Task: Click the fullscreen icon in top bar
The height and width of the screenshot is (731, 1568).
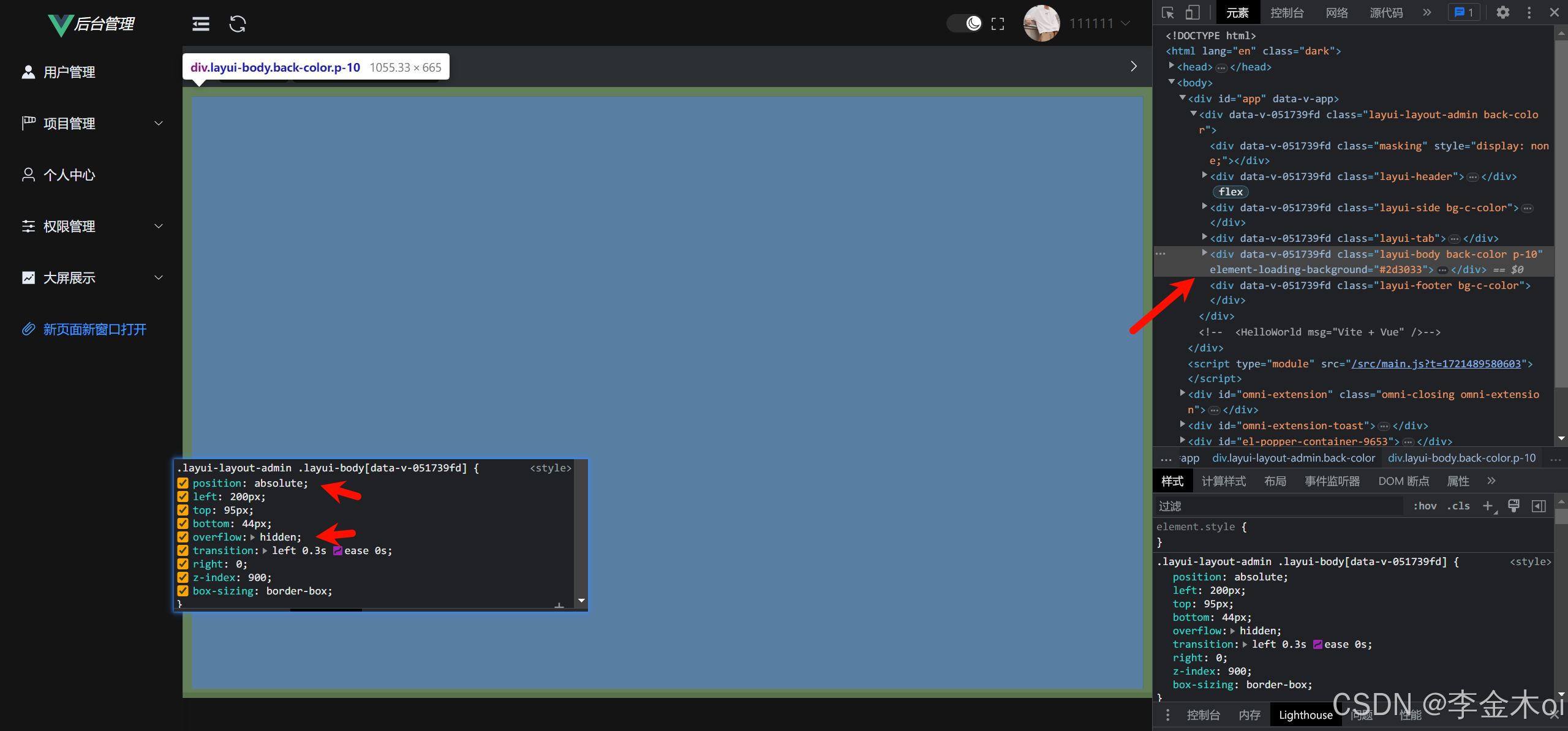Action: coord(997,23)
